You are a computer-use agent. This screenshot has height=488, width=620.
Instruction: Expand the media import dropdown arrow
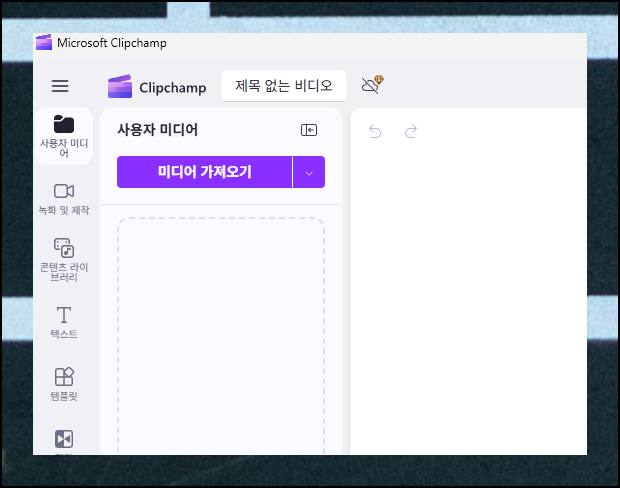(x=309, y=172)
